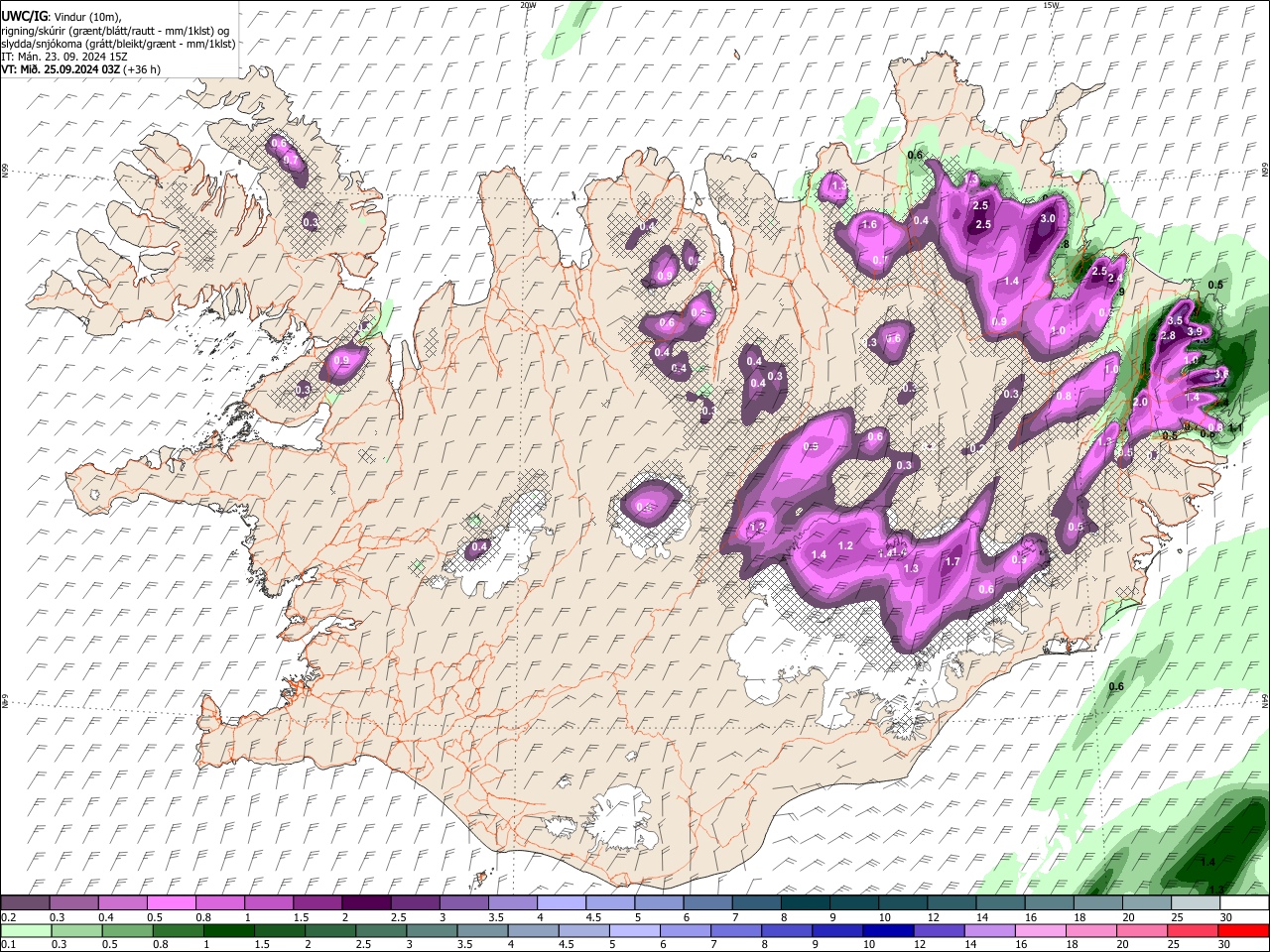The image size is (1270, 952).
Task: Select the '3.5' value on east coast
Action: coord(1175,321)
